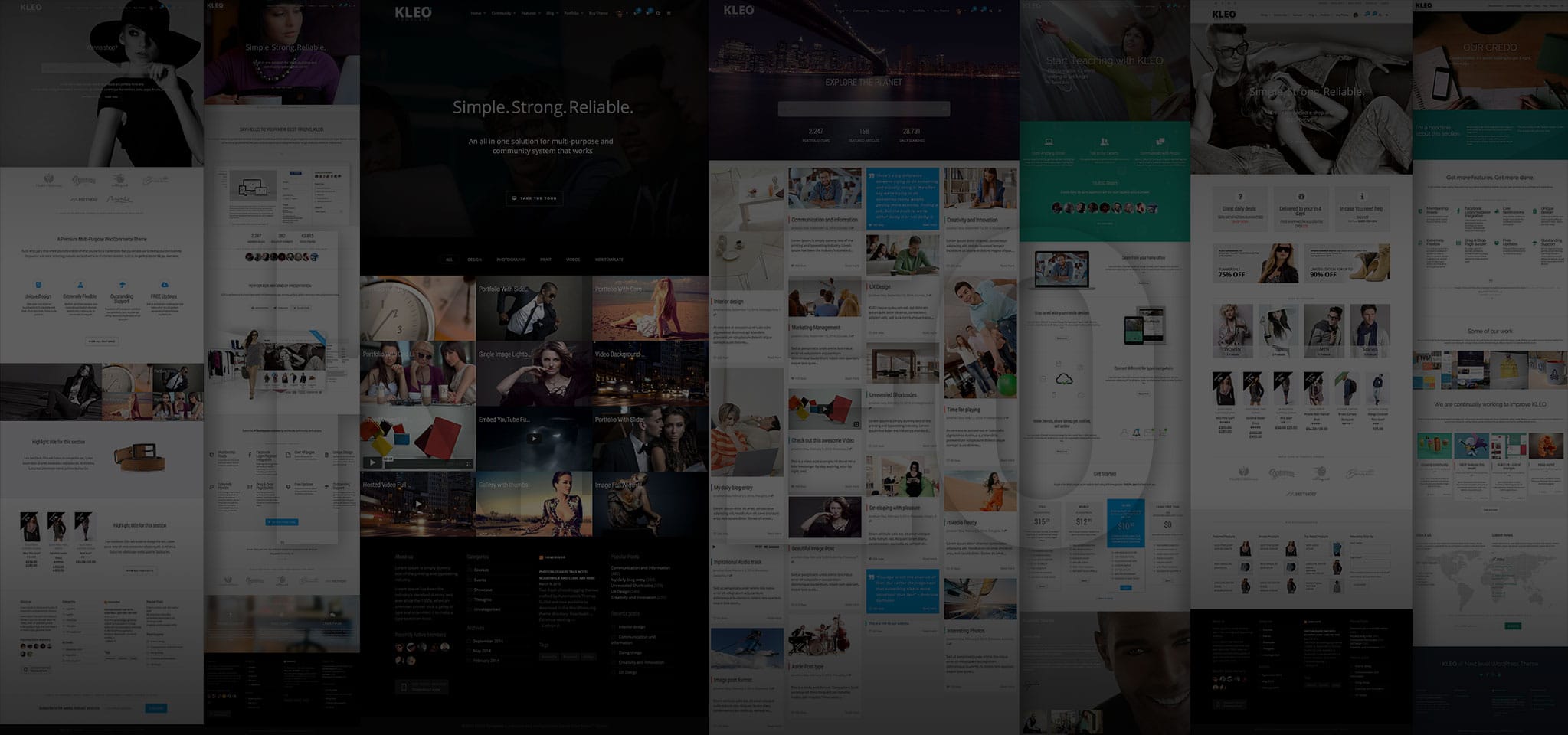Open the Community dropdown in dark header
The height and width of the screenshot is (735, 1568).
point(502,13)
